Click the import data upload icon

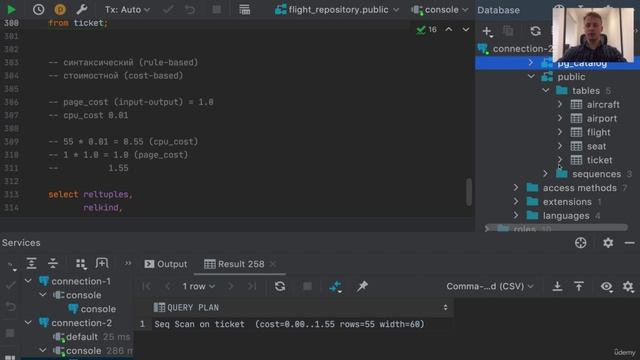(579, 286)
